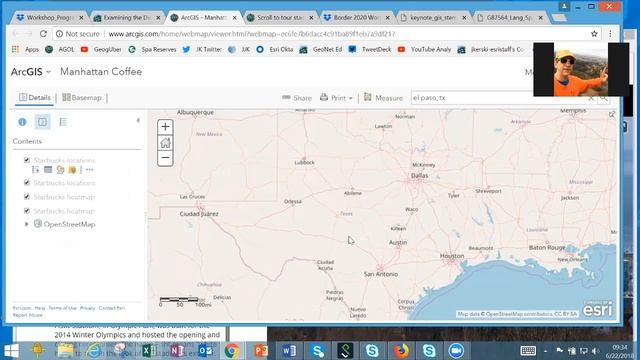Uncheck Starbucks locations layer with tool icons beneath
Image resolution: width=640 pixels, height=360 pixels.
tap(27, 160)
